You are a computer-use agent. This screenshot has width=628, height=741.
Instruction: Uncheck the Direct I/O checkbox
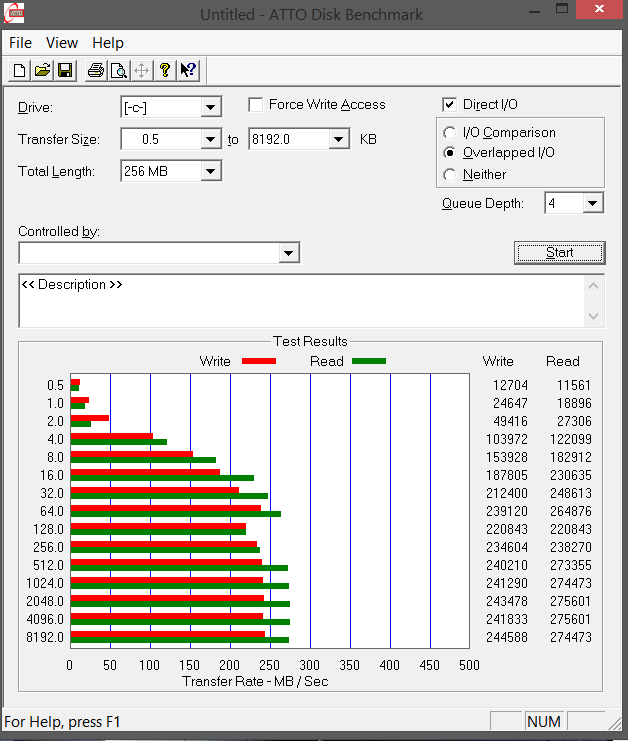(x=449, y=104)
